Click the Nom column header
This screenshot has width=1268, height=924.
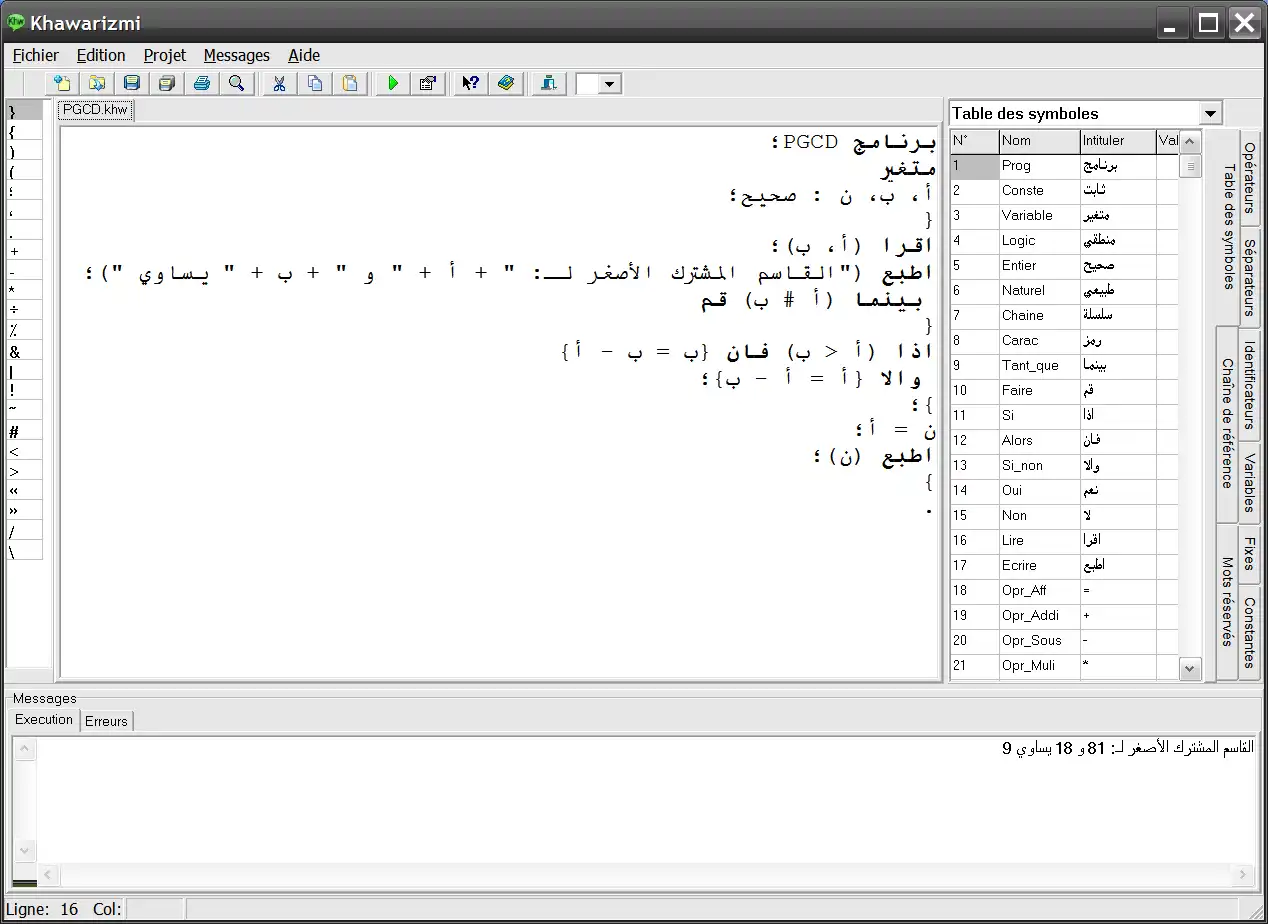[x=1039, y=141]
